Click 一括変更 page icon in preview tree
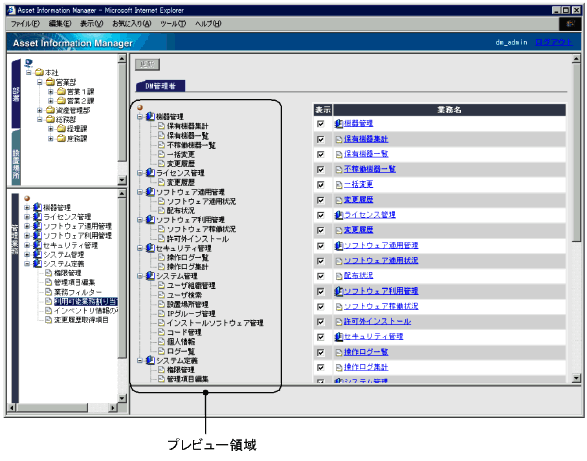This screenshot has height=461, width=587. click(161, 154)
